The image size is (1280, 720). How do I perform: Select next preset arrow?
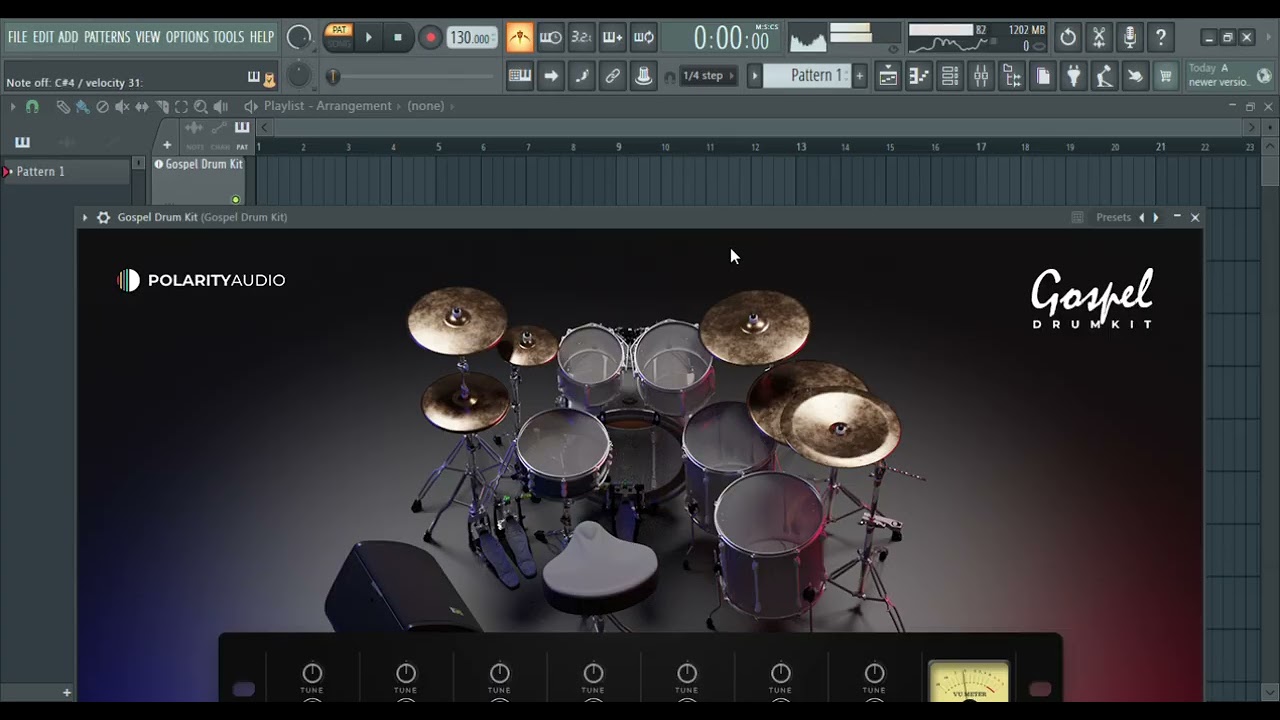[x=1156, y=217]
